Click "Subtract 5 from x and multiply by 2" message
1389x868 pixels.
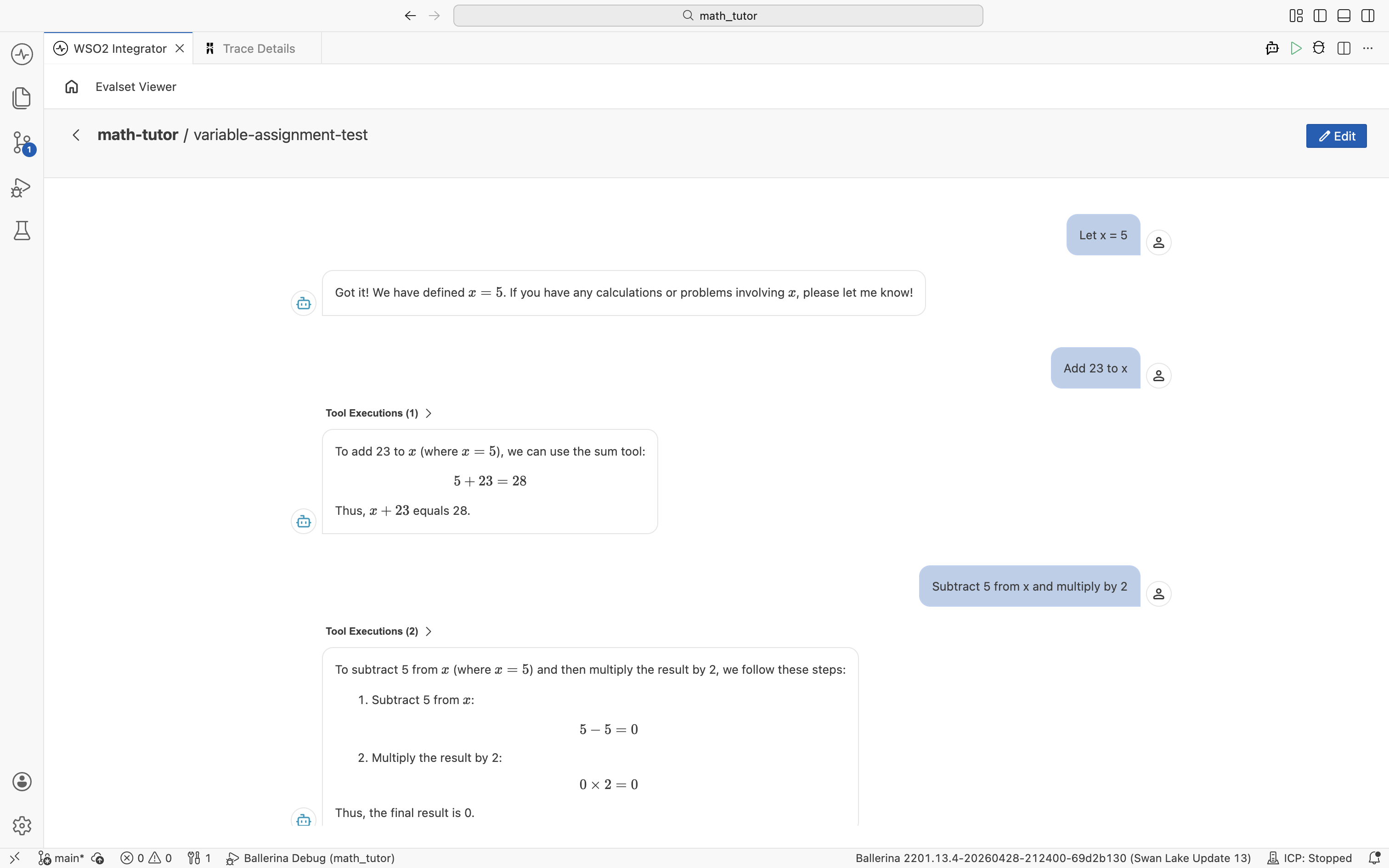(1029, 586)
